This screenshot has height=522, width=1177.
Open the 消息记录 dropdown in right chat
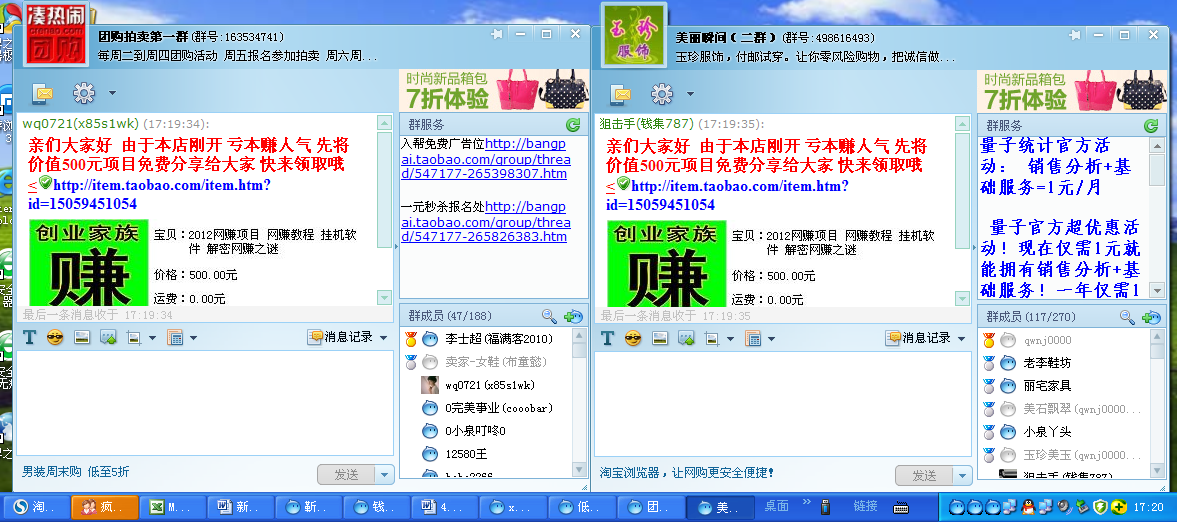(x=961, y=338)
